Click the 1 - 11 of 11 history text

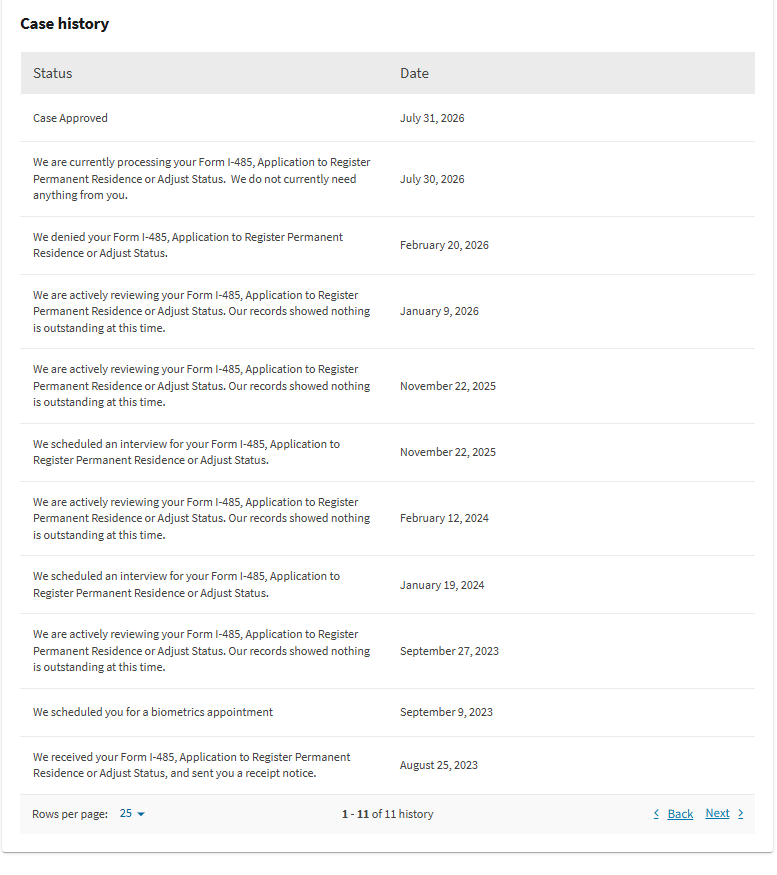(387, 814)
